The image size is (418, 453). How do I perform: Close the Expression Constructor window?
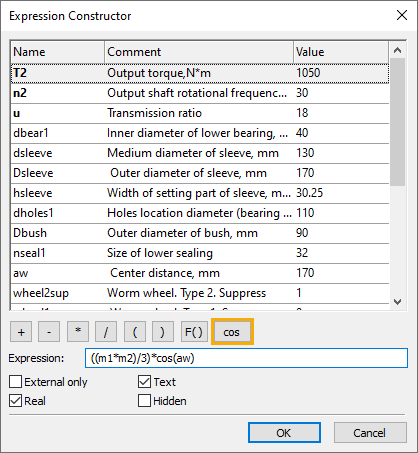coord(402,15)
